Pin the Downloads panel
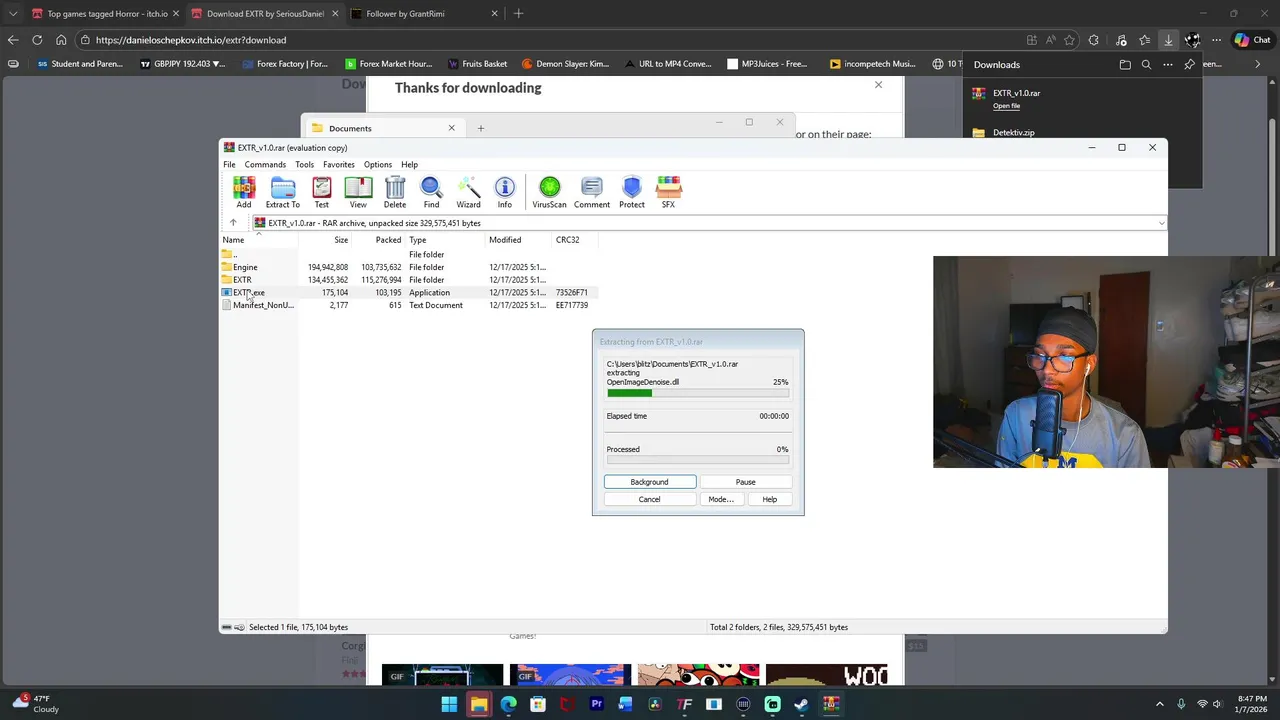The height and width of the screenshot is (720, 1280). point(1189,64)
